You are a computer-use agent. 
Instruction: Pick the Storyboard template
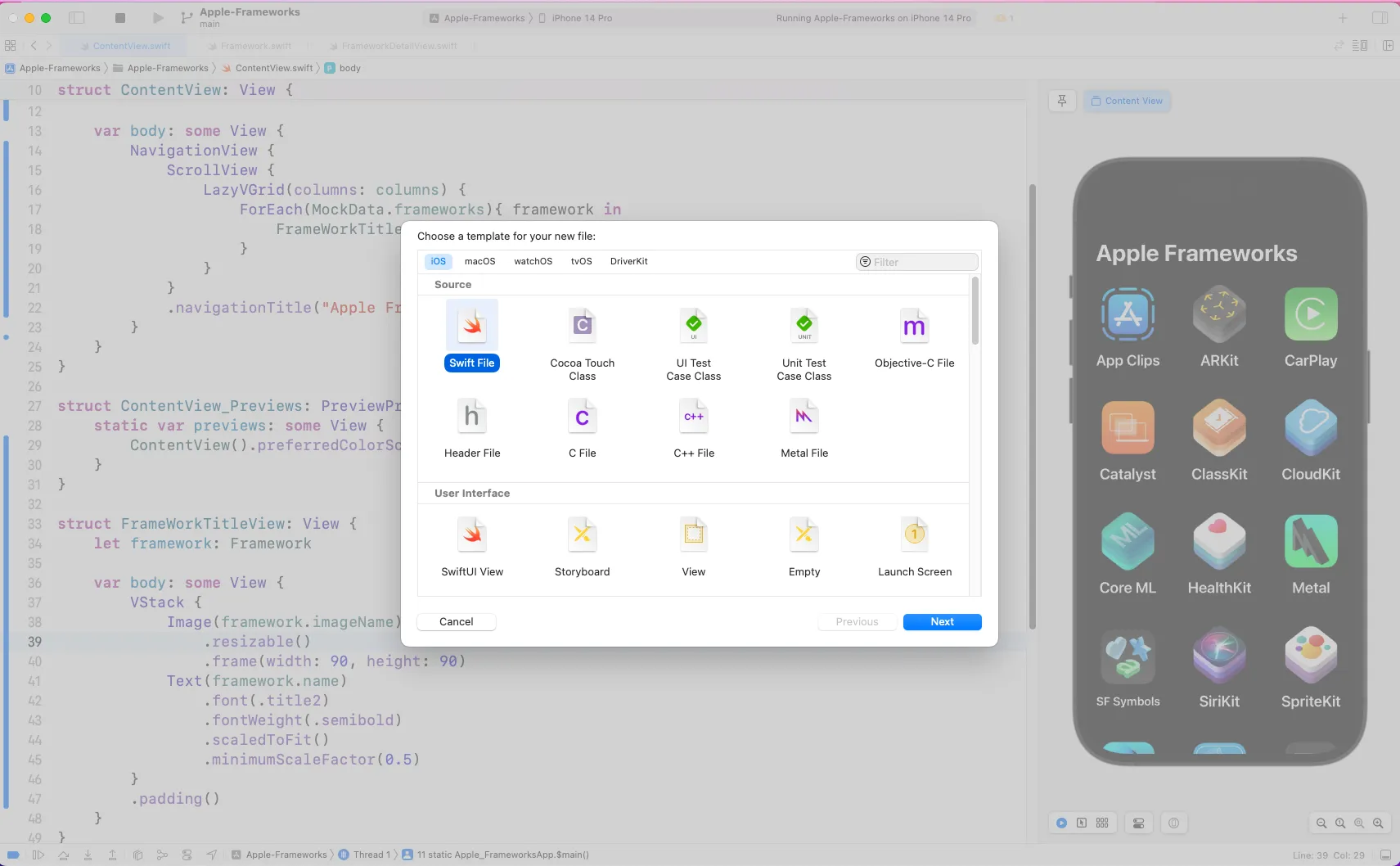coord(582,546)
